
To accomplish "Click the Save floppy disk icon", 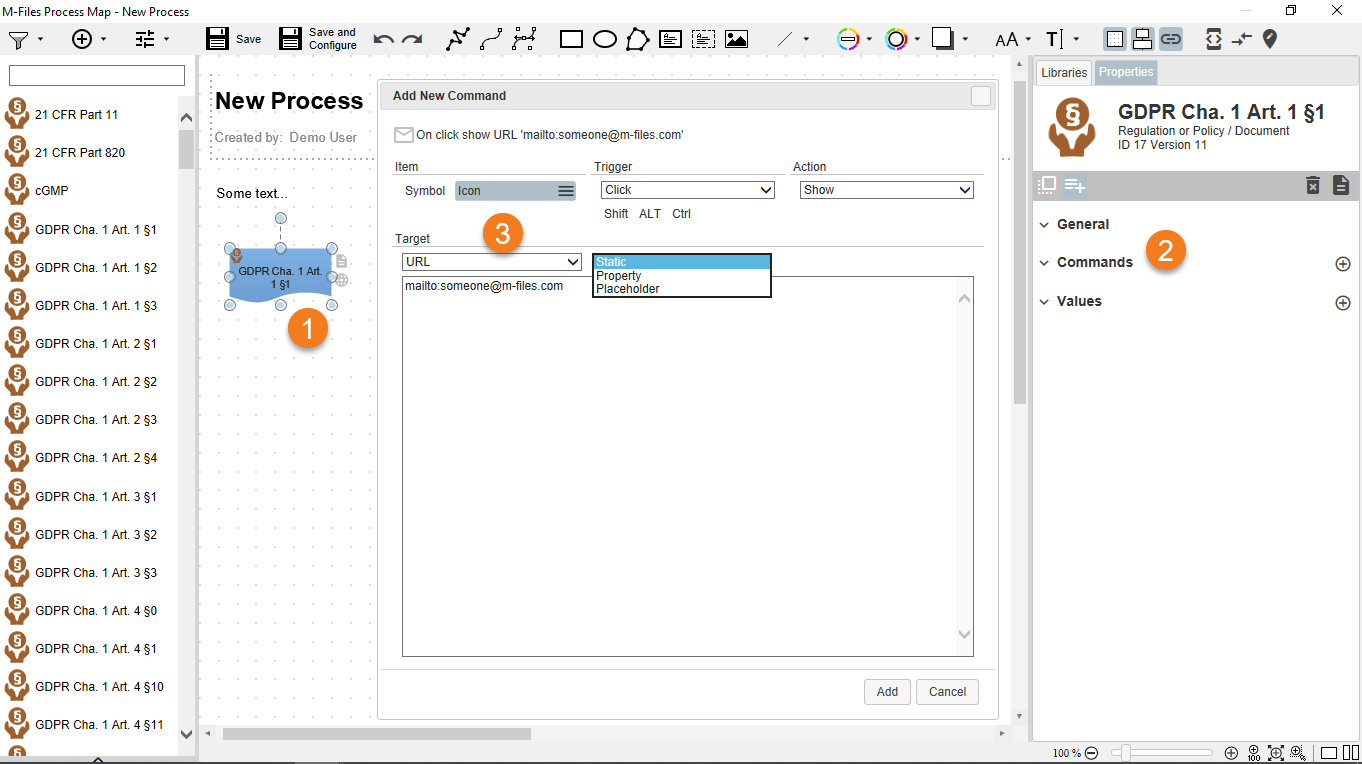I will coord(217,39).
